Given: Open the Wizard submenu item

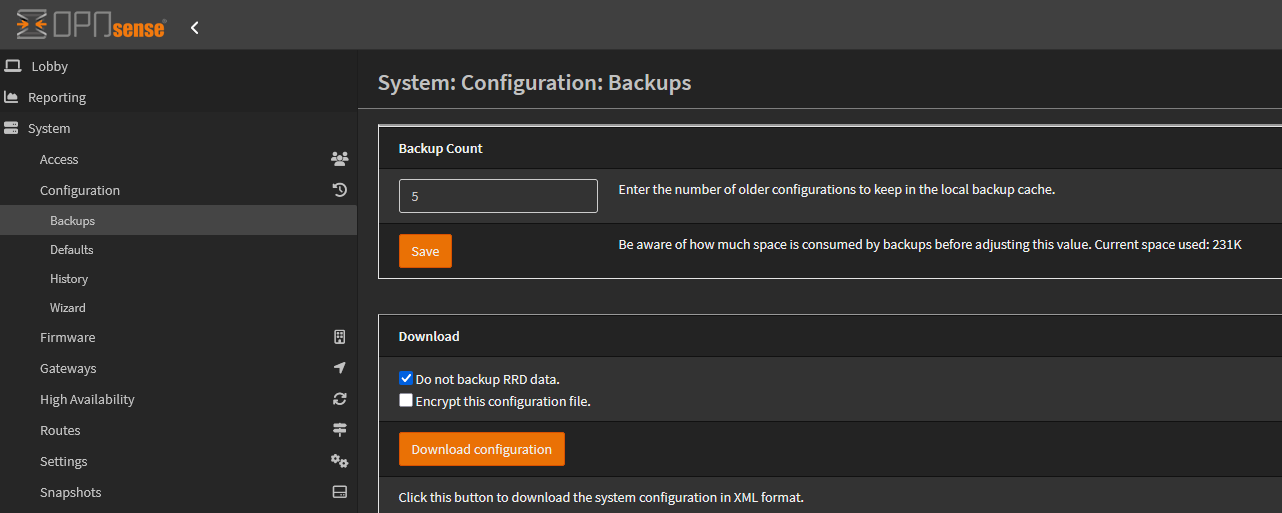Looking at the screenshot, I should tap(68, 308).
